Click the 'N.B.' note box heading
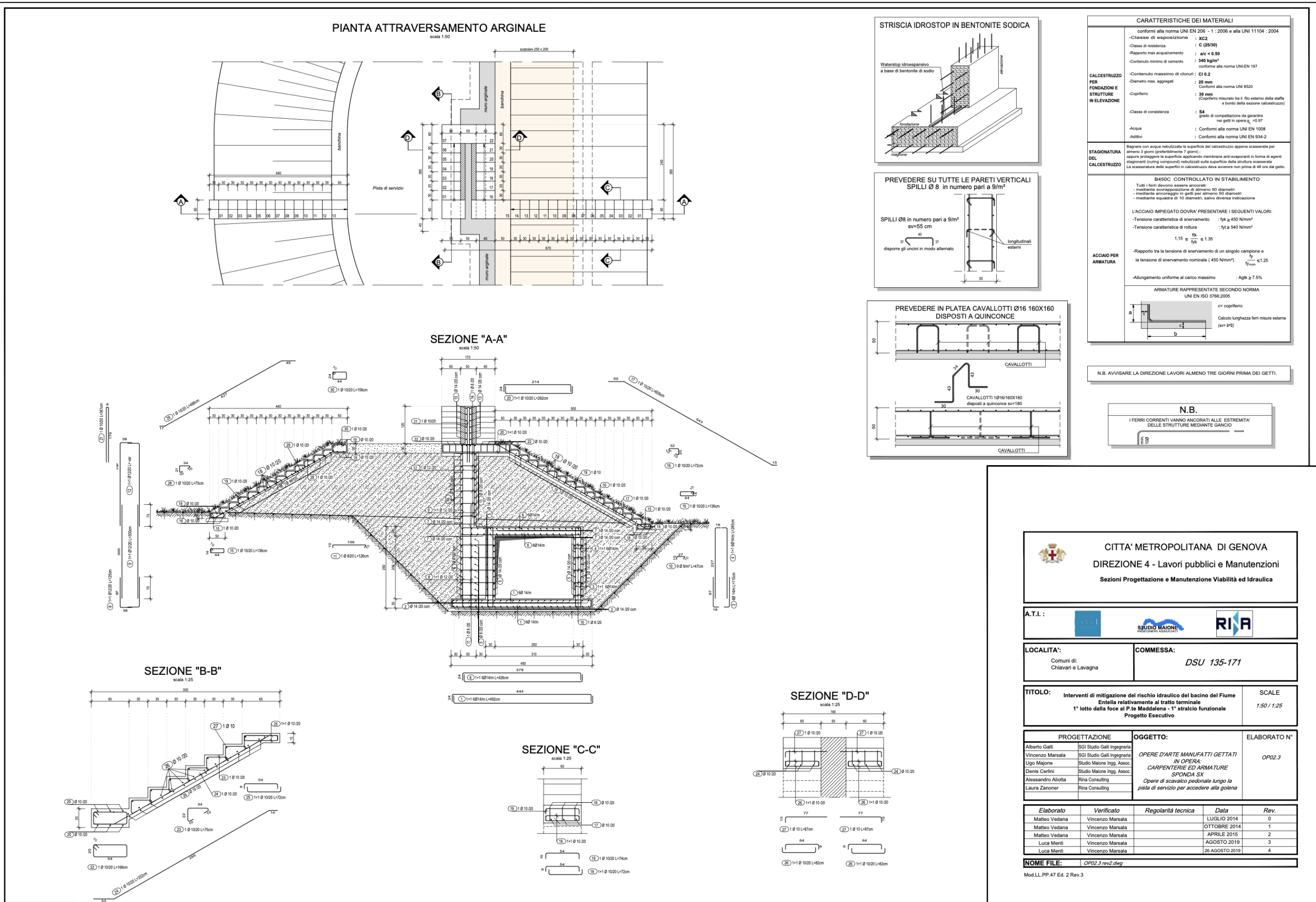 coord(1187,410)
